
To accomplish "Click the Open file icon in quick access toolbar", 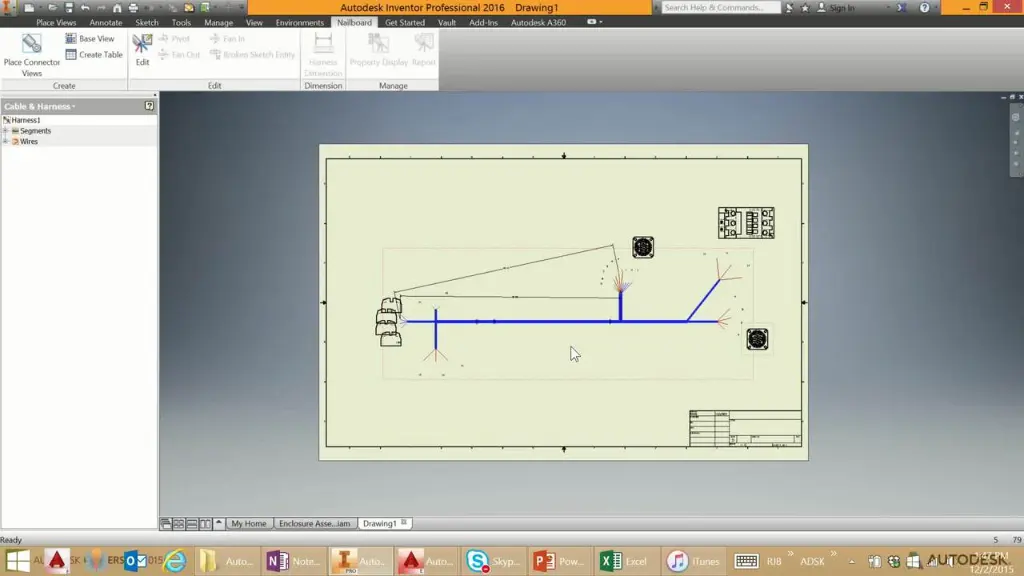I will point(52,8).
